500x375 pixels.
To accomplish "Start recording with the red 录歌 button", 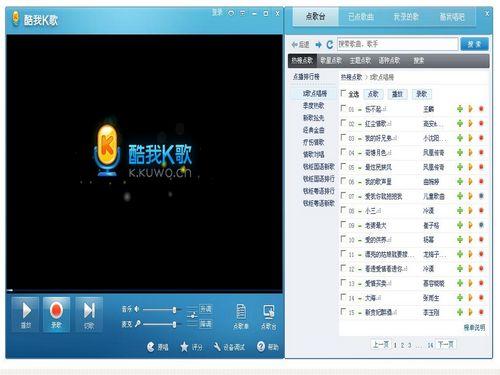I will pyautogui.click(x=56, y=314).
